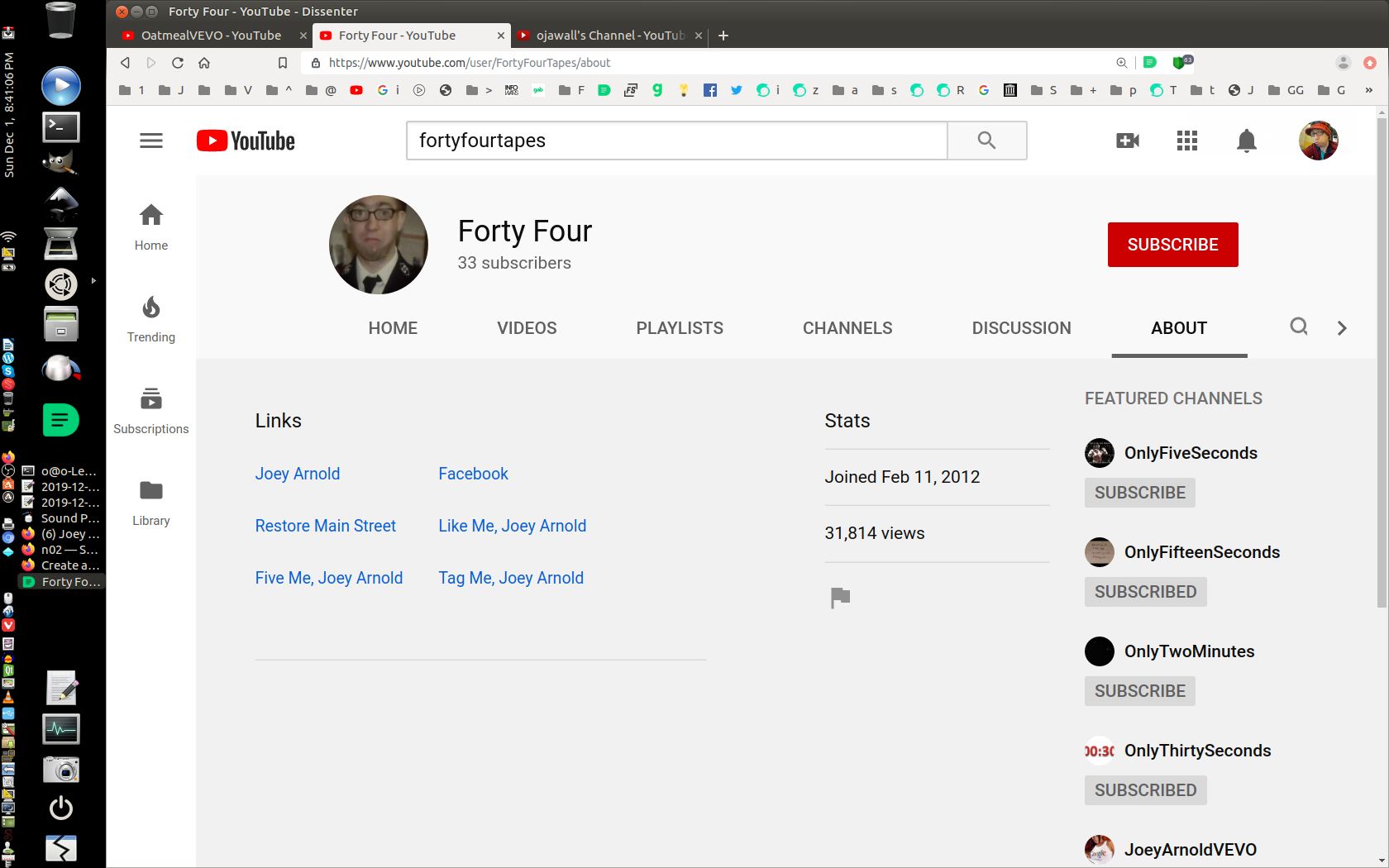Toggle SUBSCRIBED for OnlyFifteenSeconds
The width and height of the screenshot is (1389, 868).
click(1145, 592)
